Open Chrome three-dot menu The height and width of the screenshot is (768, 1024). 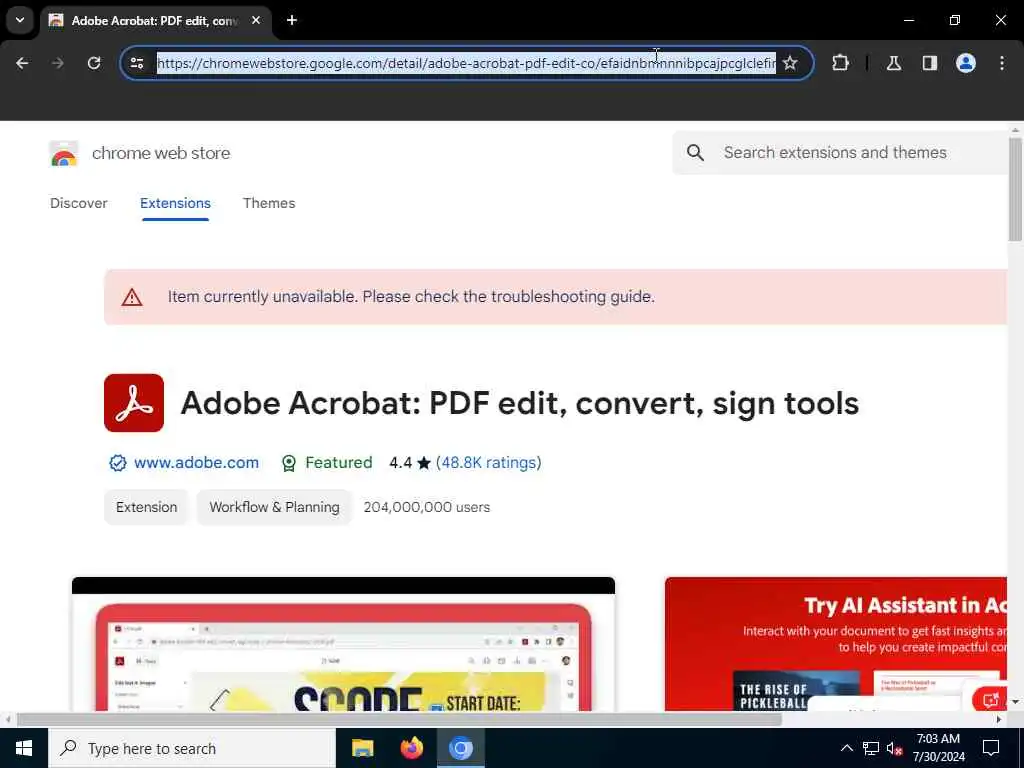pos(1002,63)
